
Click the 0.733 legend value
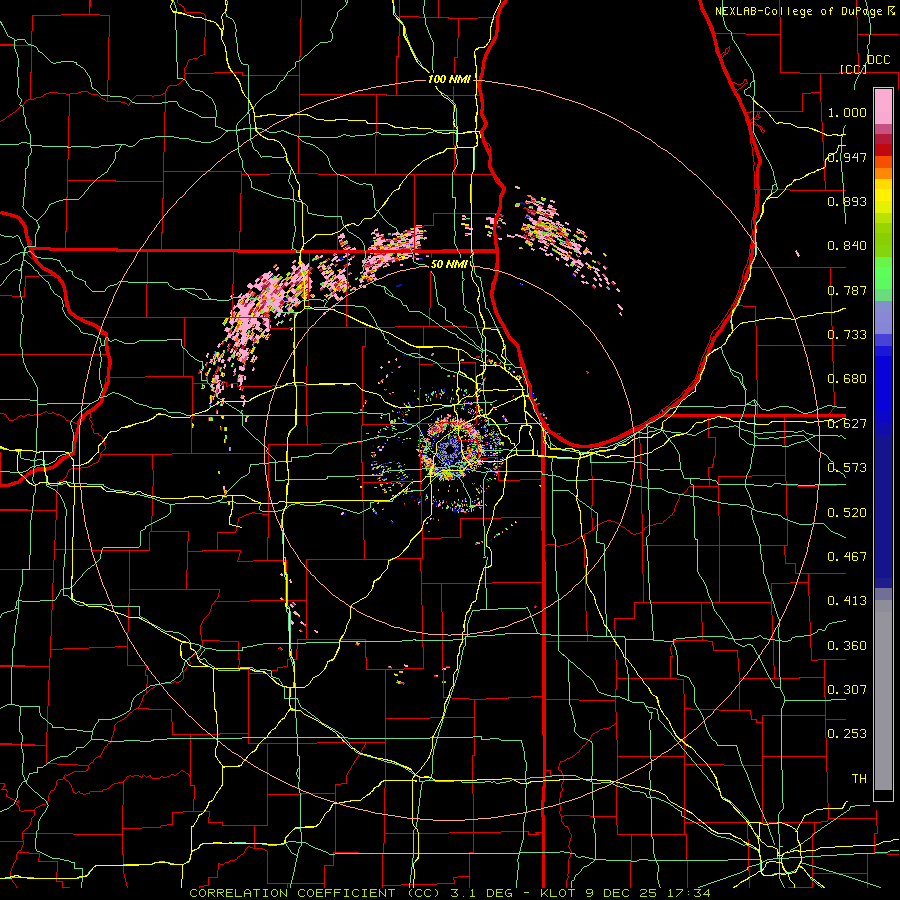pos(847,334)
